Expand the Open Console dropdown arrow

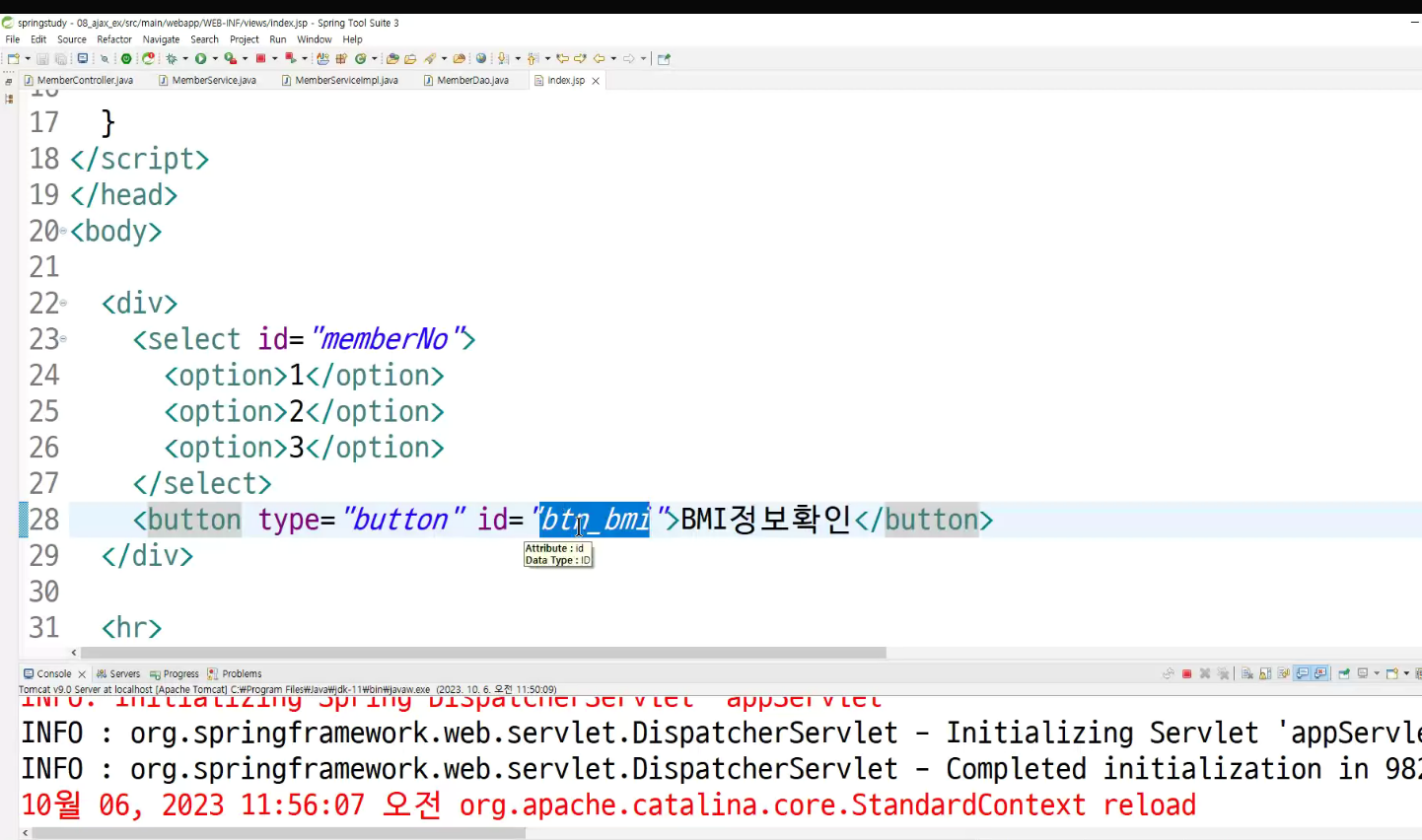pyautogui.click(x=1406, y=674)
